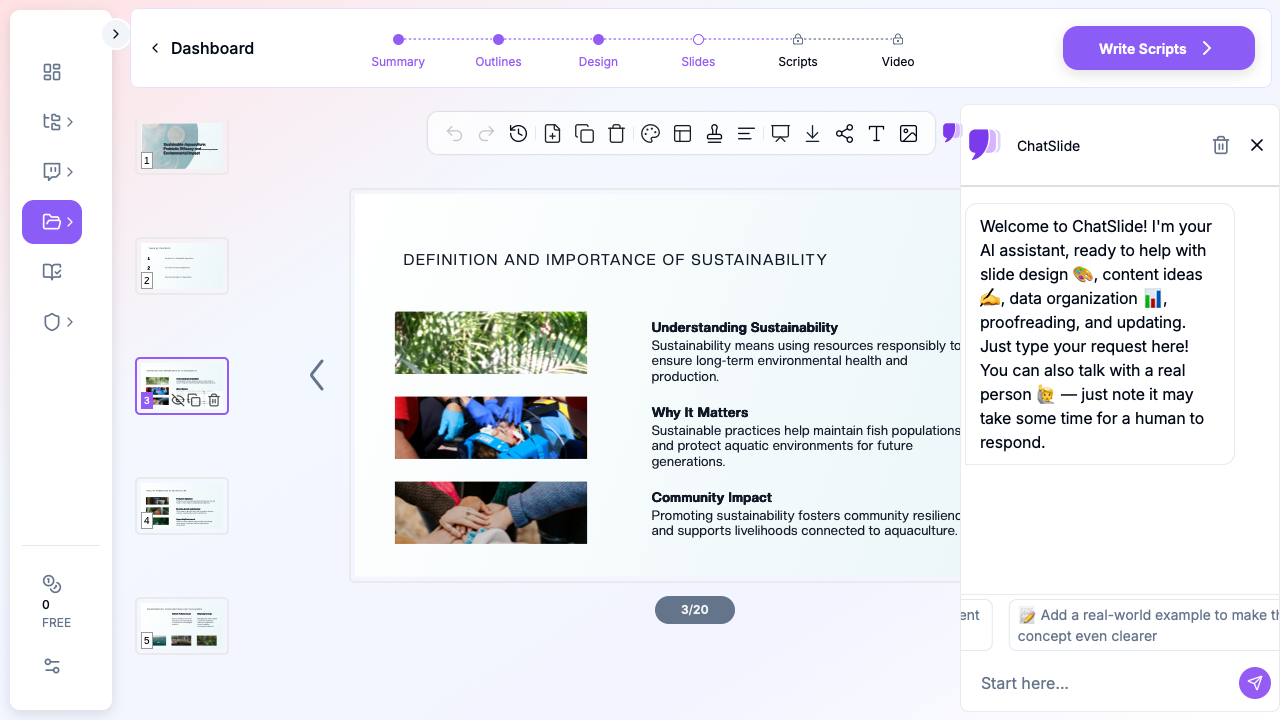Image resolution: width=1280 pixels, height=720 pixels.
Task: Add a new slide page
Action: pyautogui.click(x=552, y=134)
